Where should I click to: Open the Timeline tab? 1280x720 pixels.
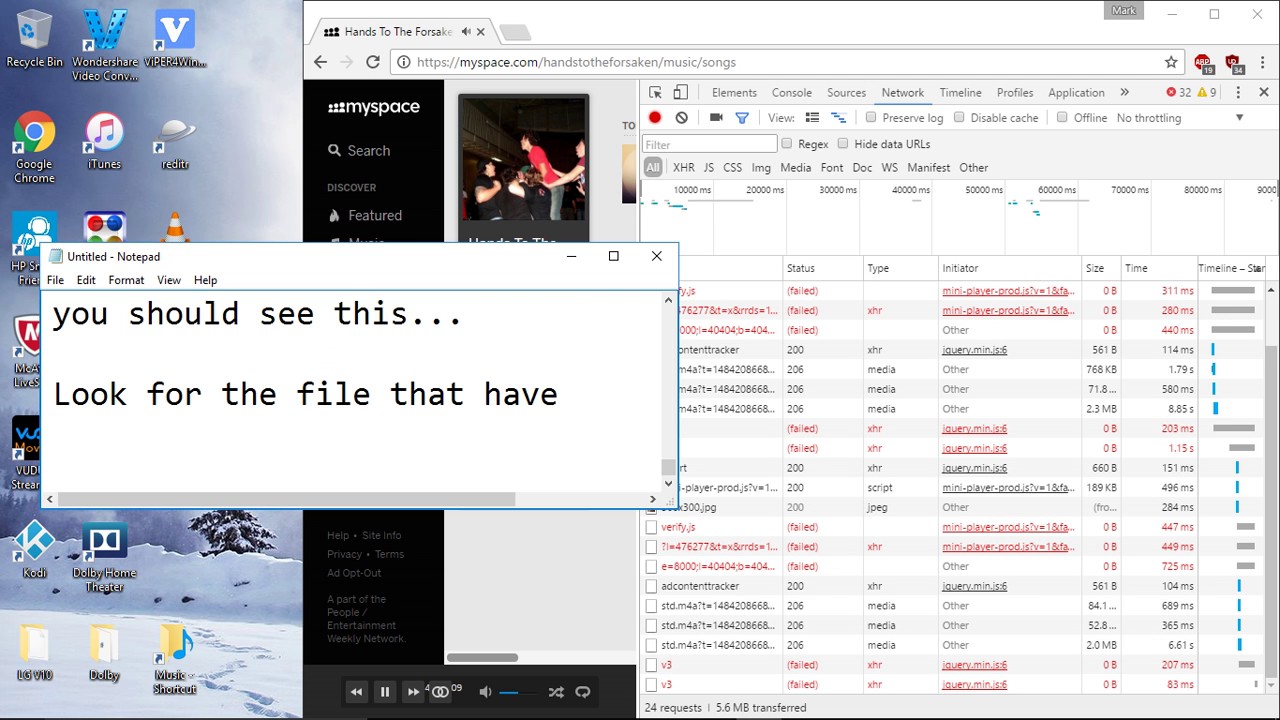[960, 93]
